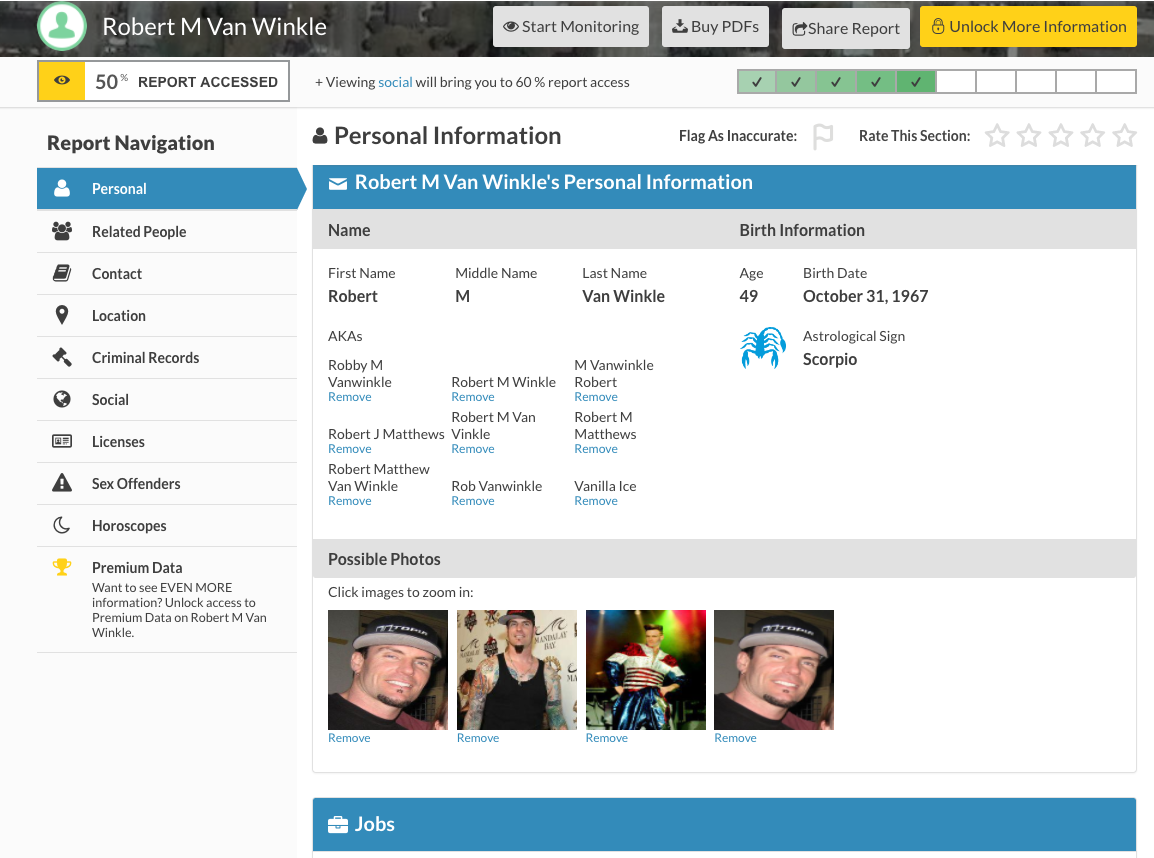Click the eye icon beside Report Accessed
The width and height of the screenshot is (1154, 858).
tap(62, 82)
